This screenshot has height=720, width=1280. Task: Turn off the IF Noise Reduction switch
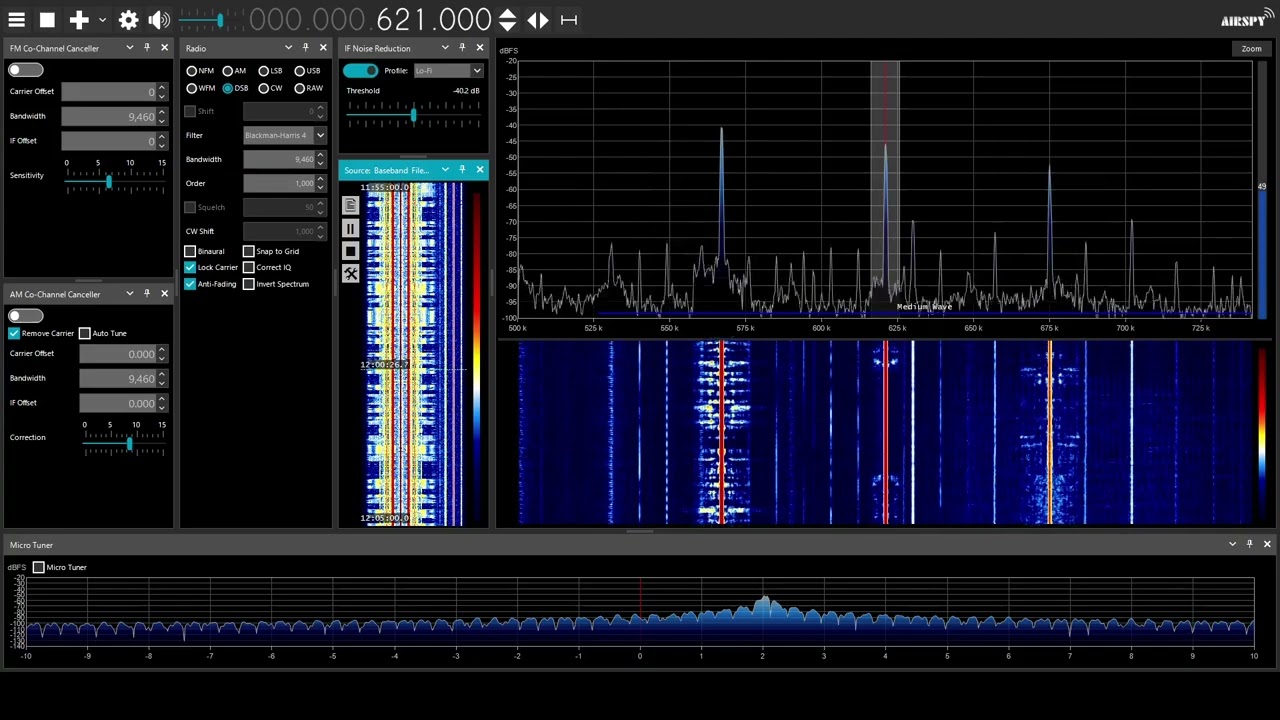360,70
